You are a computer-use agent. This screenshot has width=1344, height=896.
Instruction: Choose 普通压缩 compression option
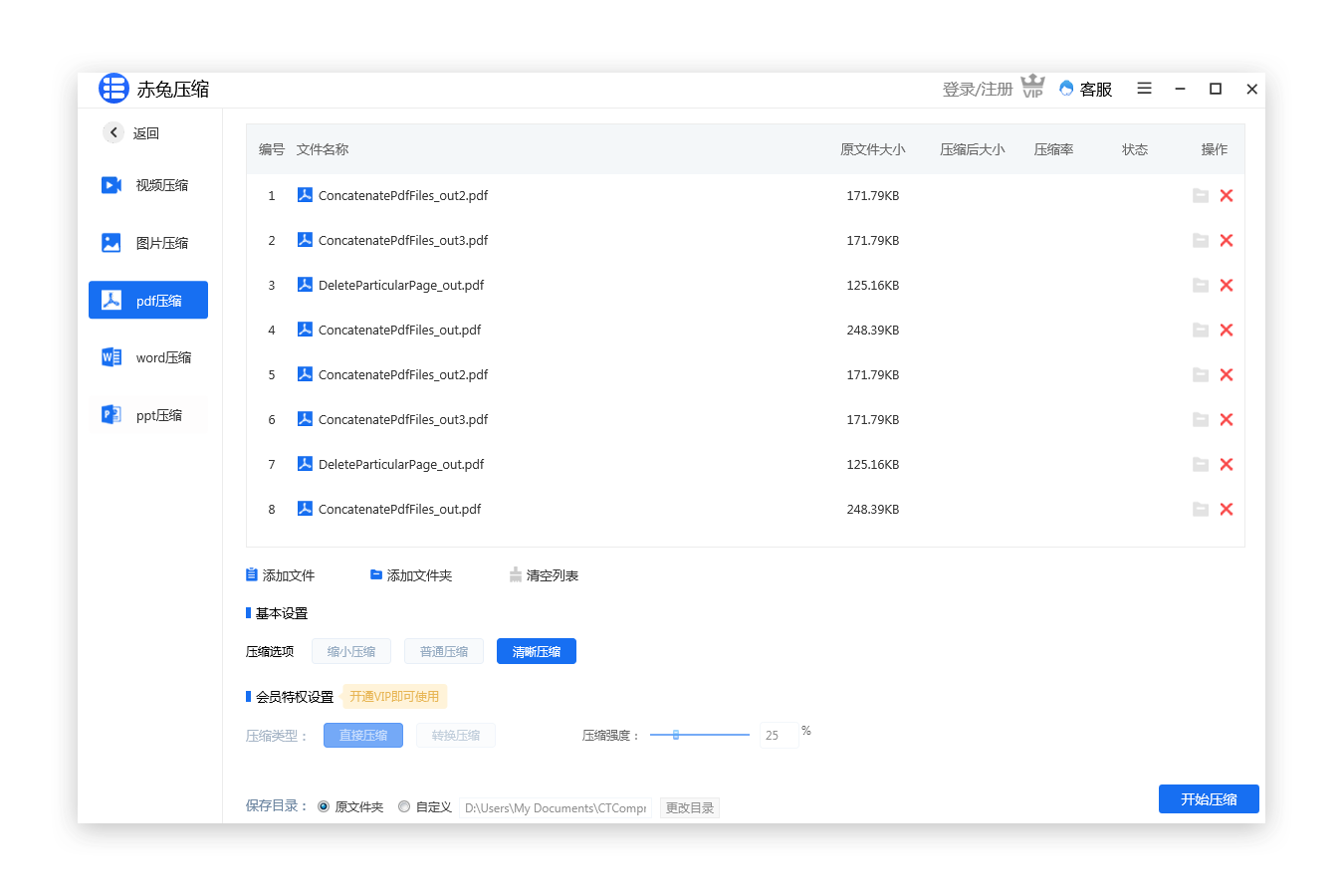click(444, 651)
